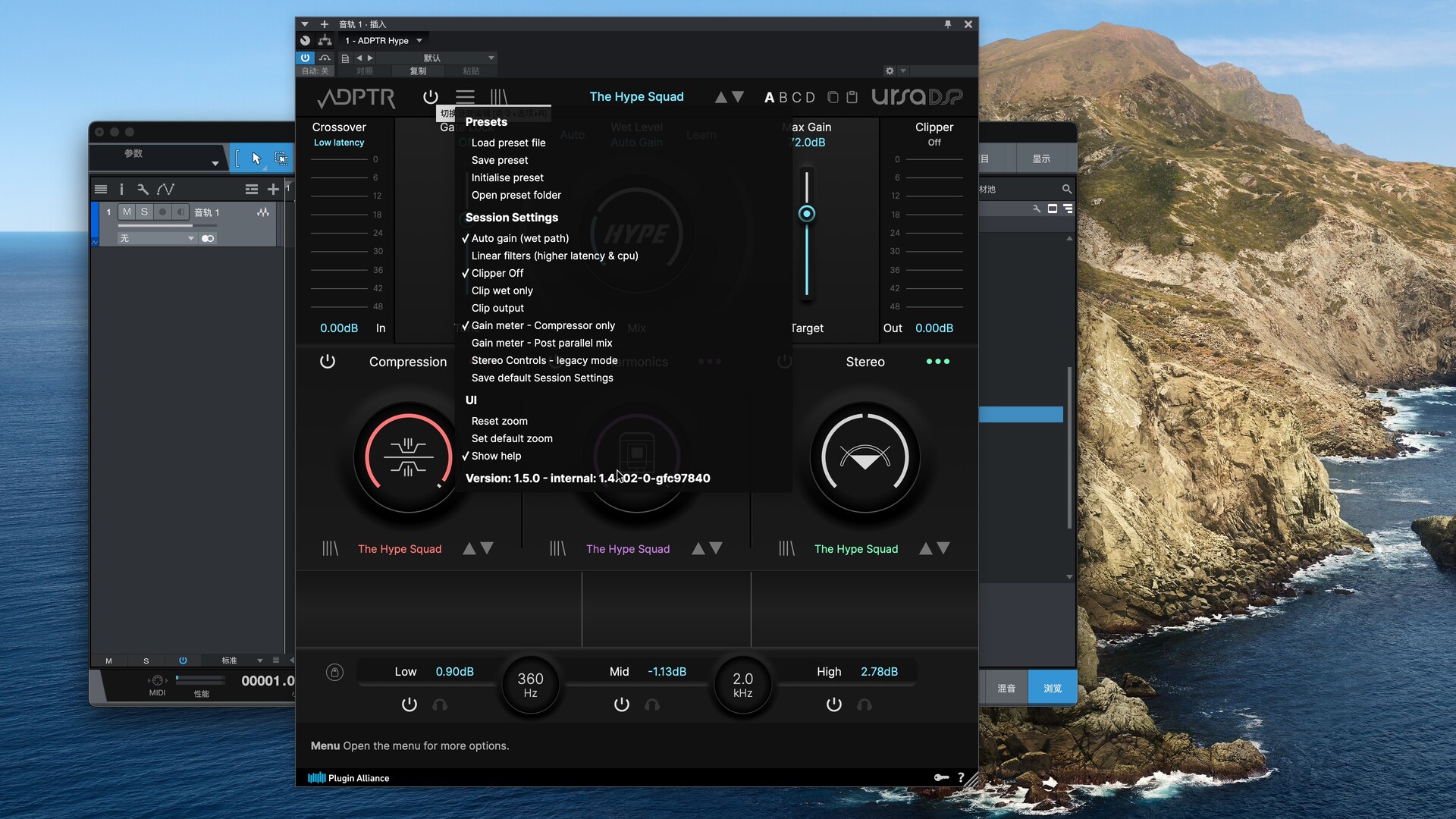This screenshot has width=1456, height=819.
Task: Click the Max Gain slider handle
Action: coord(807,214)
